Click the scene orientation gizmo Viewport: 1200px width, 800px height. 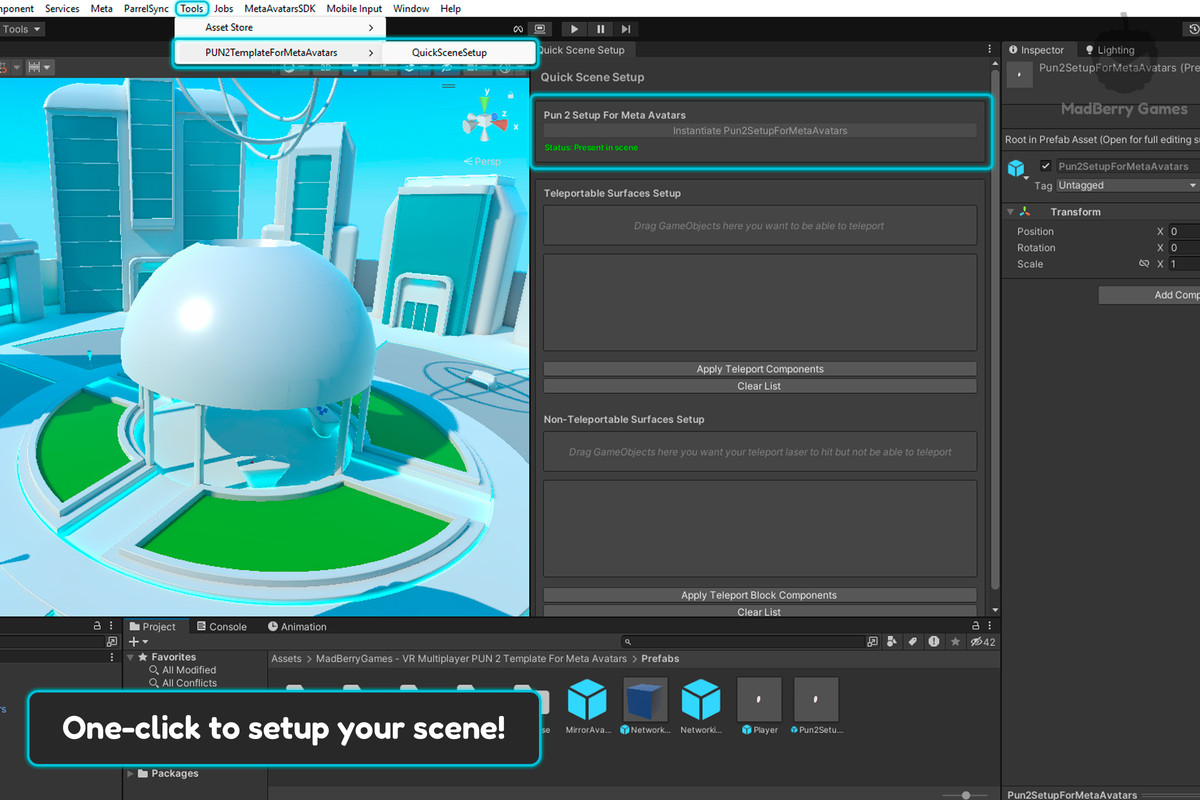pyautogui.click(x=485, y=121)
